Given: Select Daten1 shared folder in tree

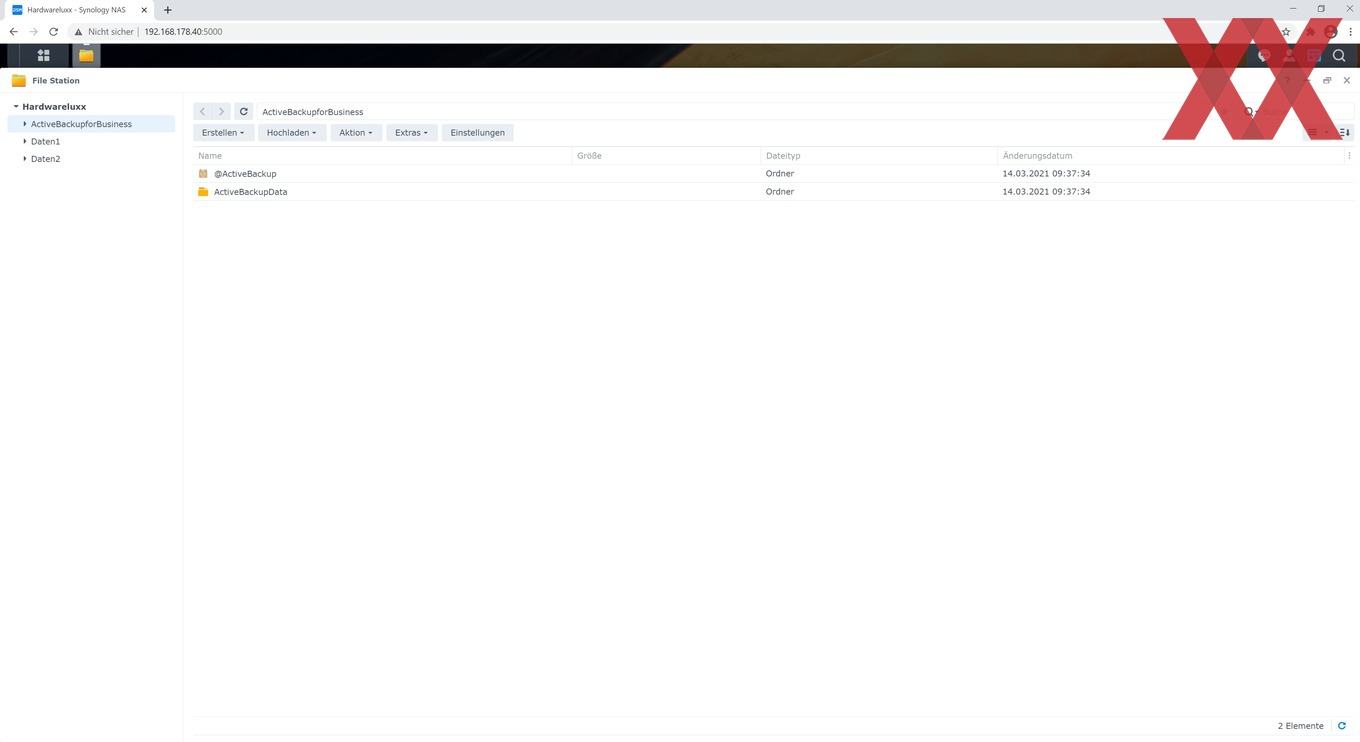Looking at the screenshot, I should (45, 142).
